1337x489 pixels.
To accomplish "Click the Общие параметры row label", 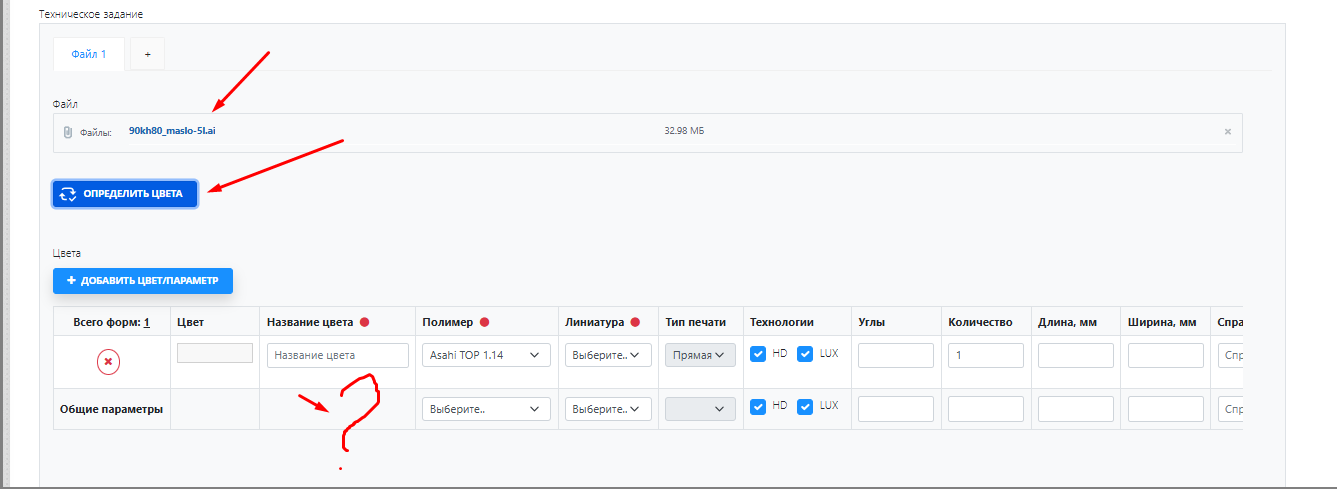I will tap(112, 409).
